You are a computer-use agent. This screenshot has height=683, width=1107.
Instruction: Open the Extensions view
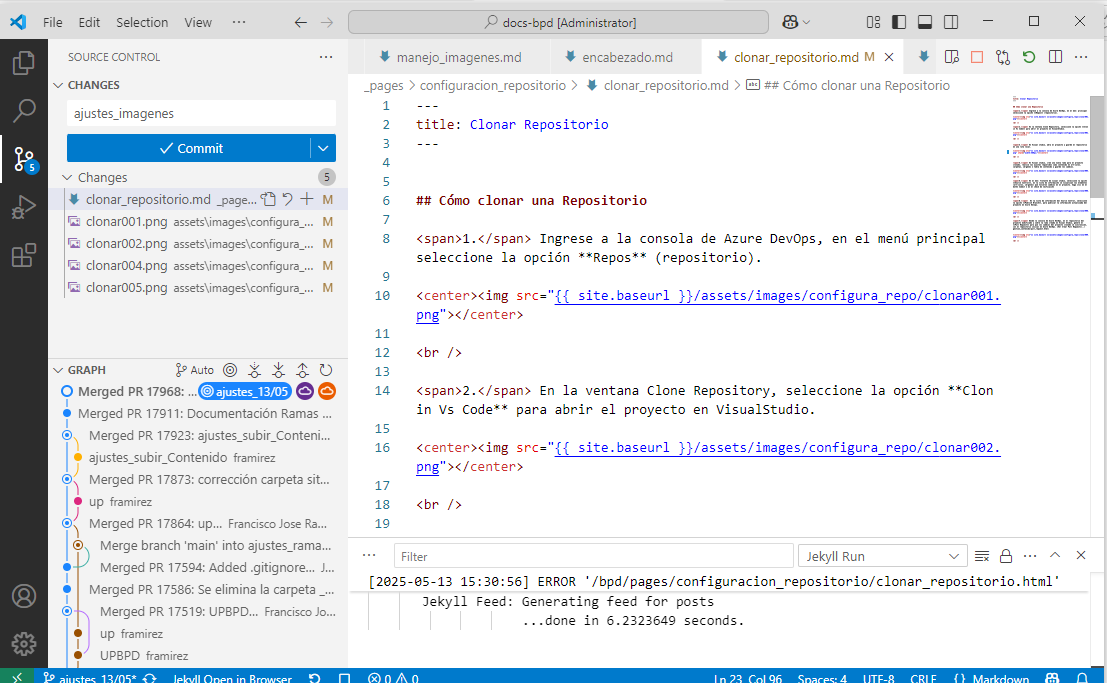pyautogui.click(x=24, y=256)
